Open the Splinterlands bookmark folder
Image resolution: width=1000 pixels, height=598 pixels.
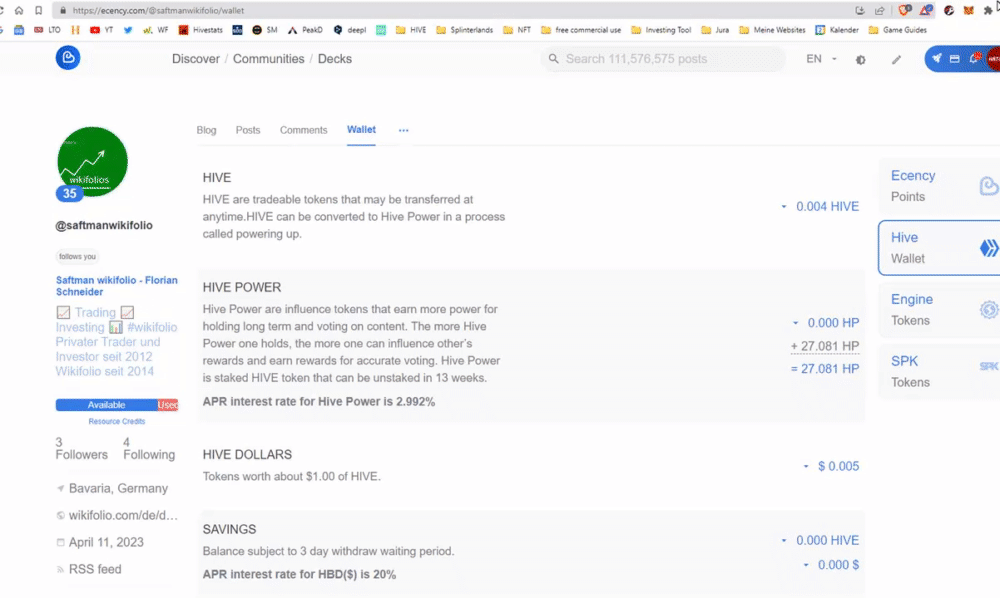coord(465,30)
